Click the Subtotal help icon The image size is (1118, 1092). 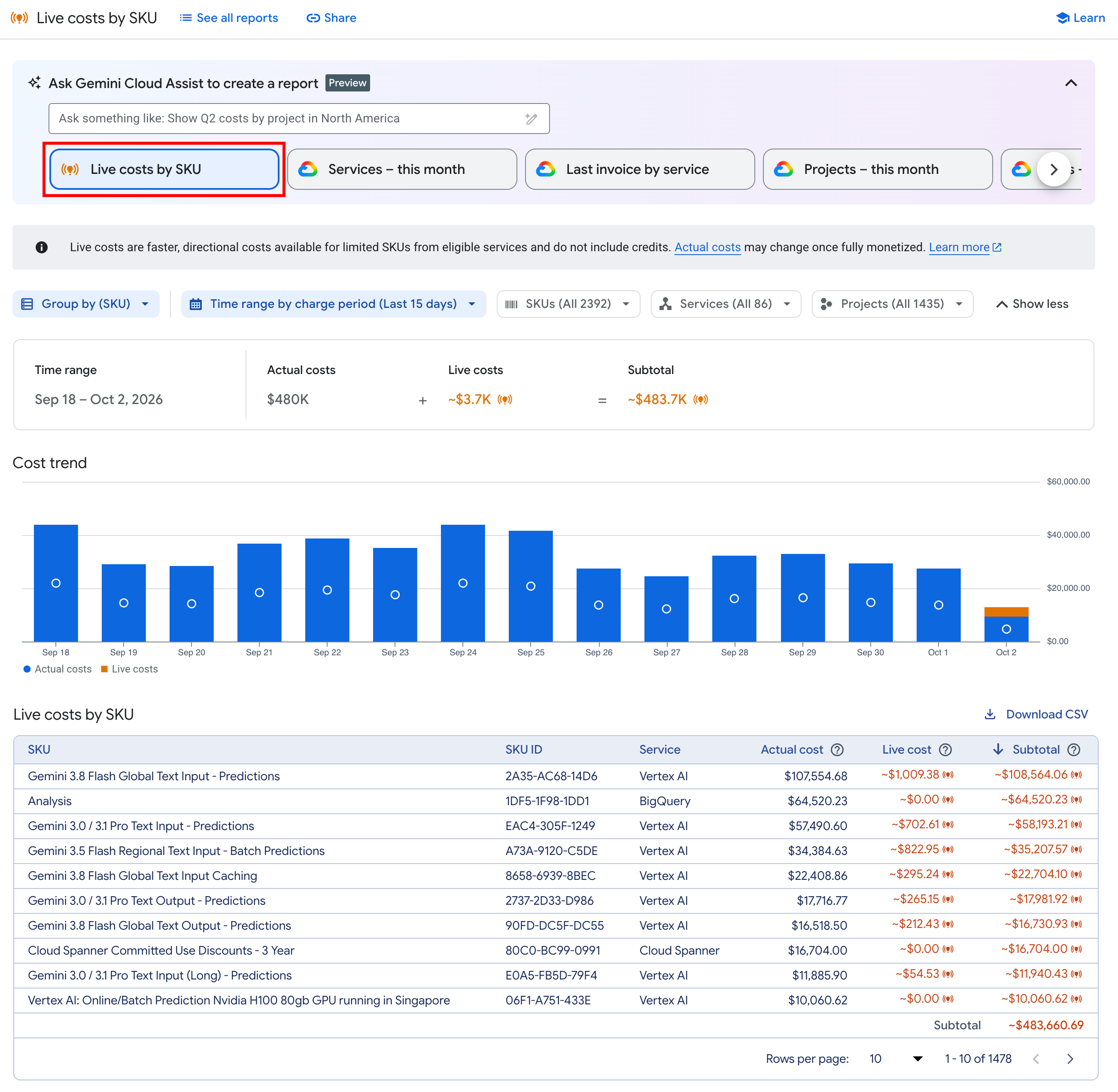coord(1074,750)
